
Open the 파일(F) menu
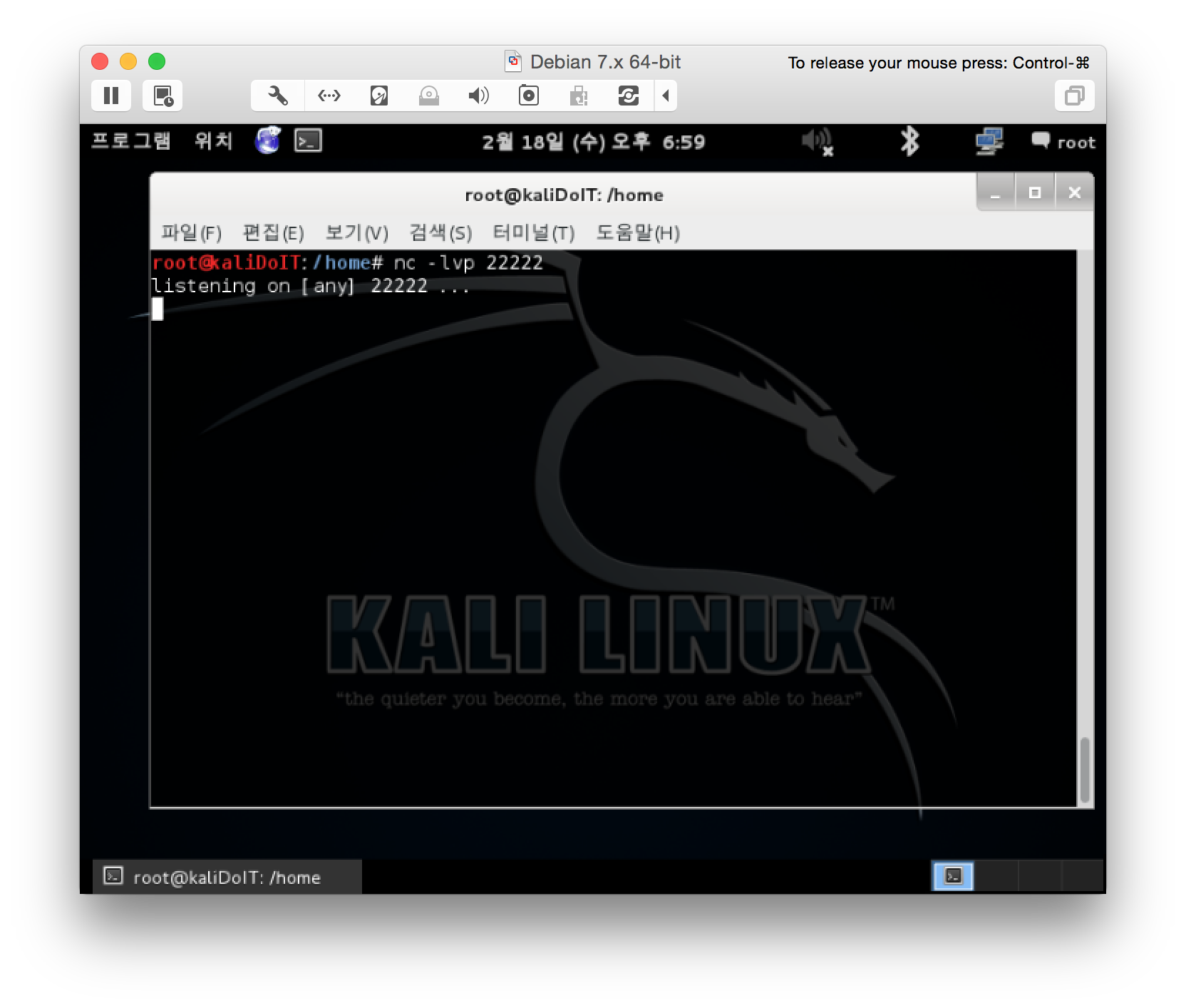192,232
